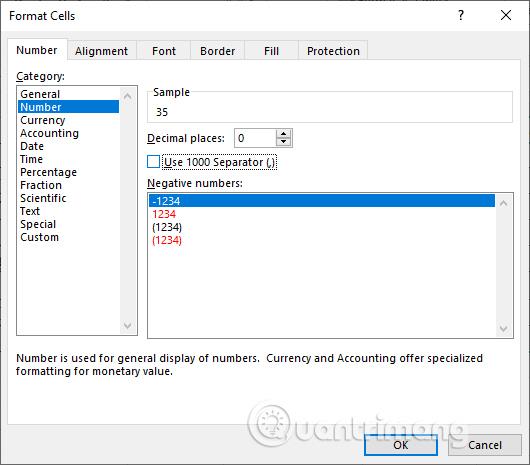Click the Cancel button
Viewport: 530px width, 465px height.
(x=485, y=445)
